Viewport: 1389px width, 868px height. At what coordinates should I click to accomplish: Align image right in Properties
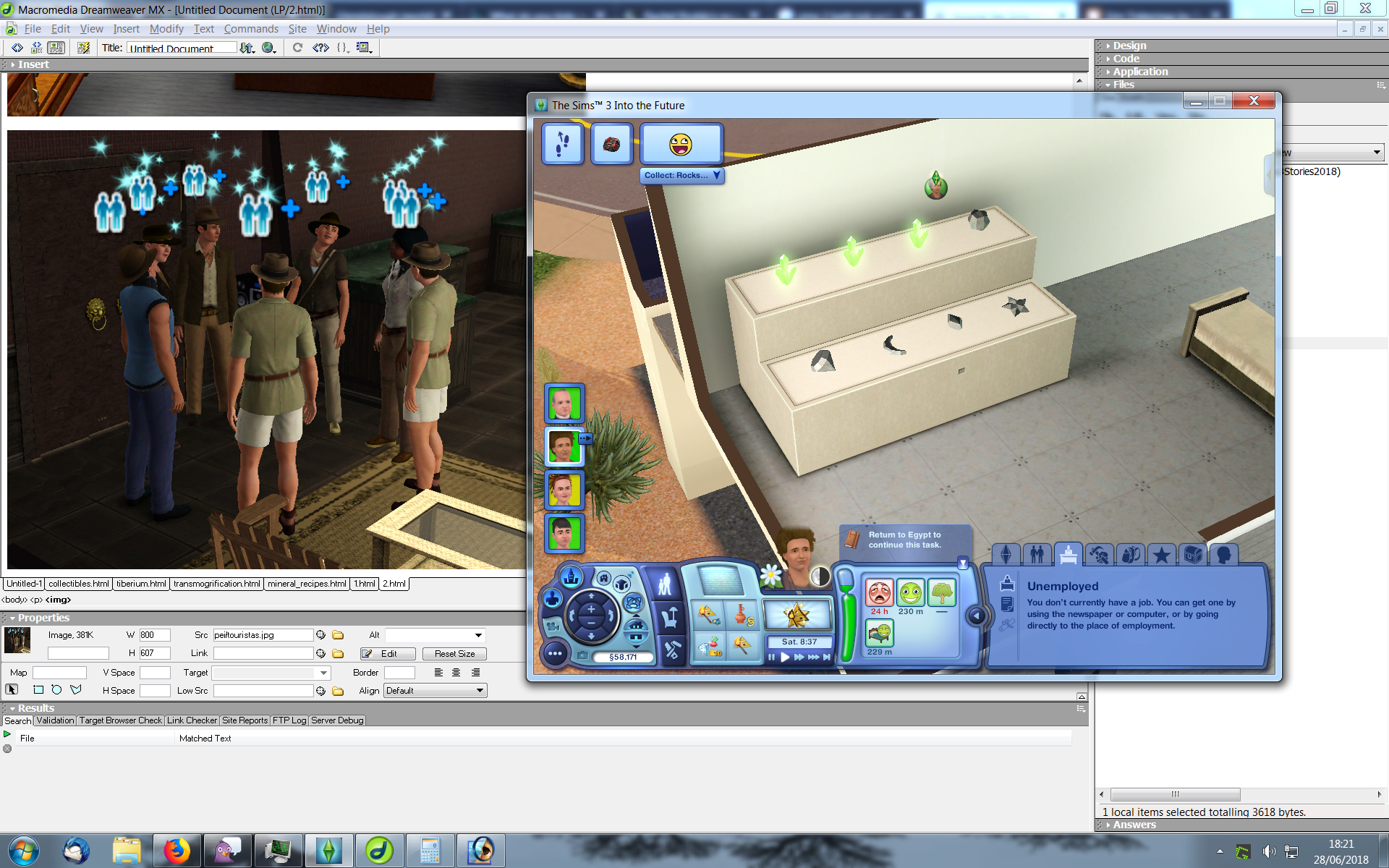click(x=475, y=673)
